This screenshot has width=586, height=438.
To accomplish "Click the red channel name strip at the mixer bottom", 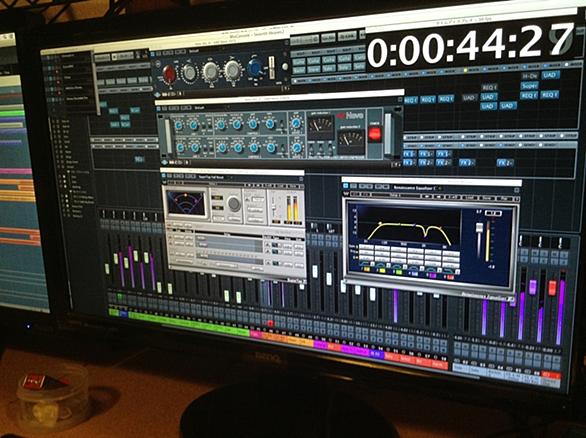I will pyautogui.click(x=416, y=360).
